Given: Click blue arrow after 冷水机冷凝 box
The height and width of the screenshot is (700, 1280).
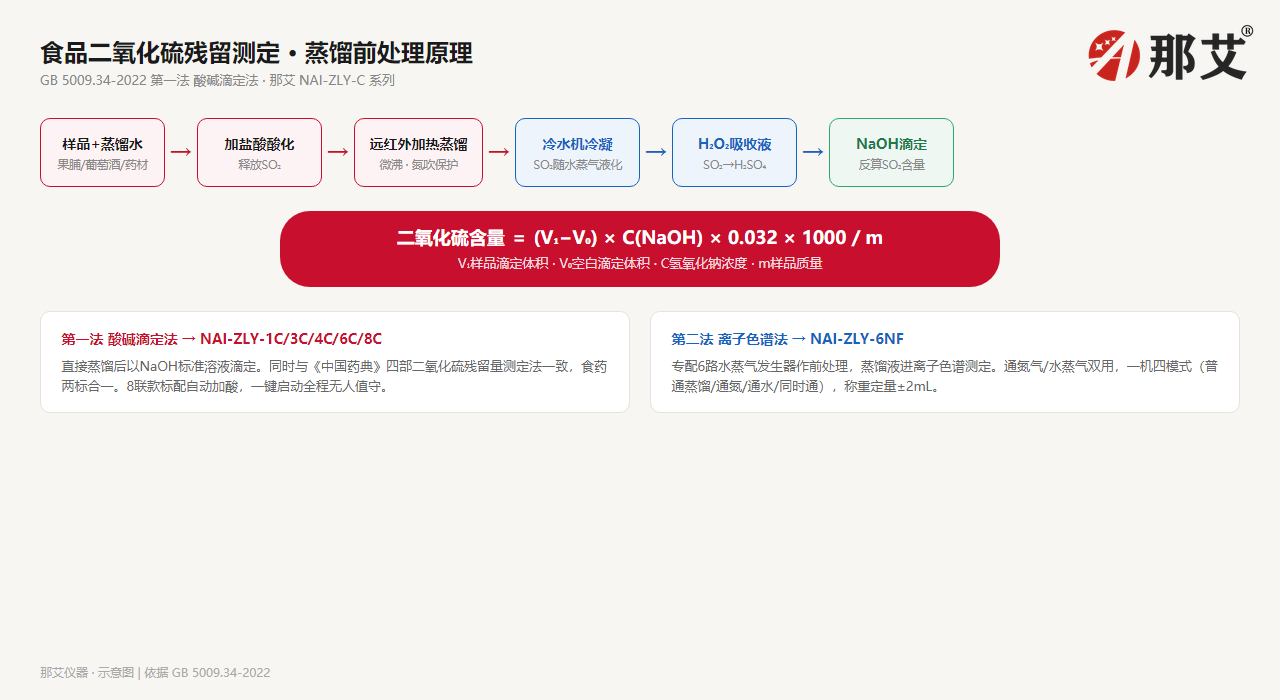Looking at the screenshot, I should 656,152.
